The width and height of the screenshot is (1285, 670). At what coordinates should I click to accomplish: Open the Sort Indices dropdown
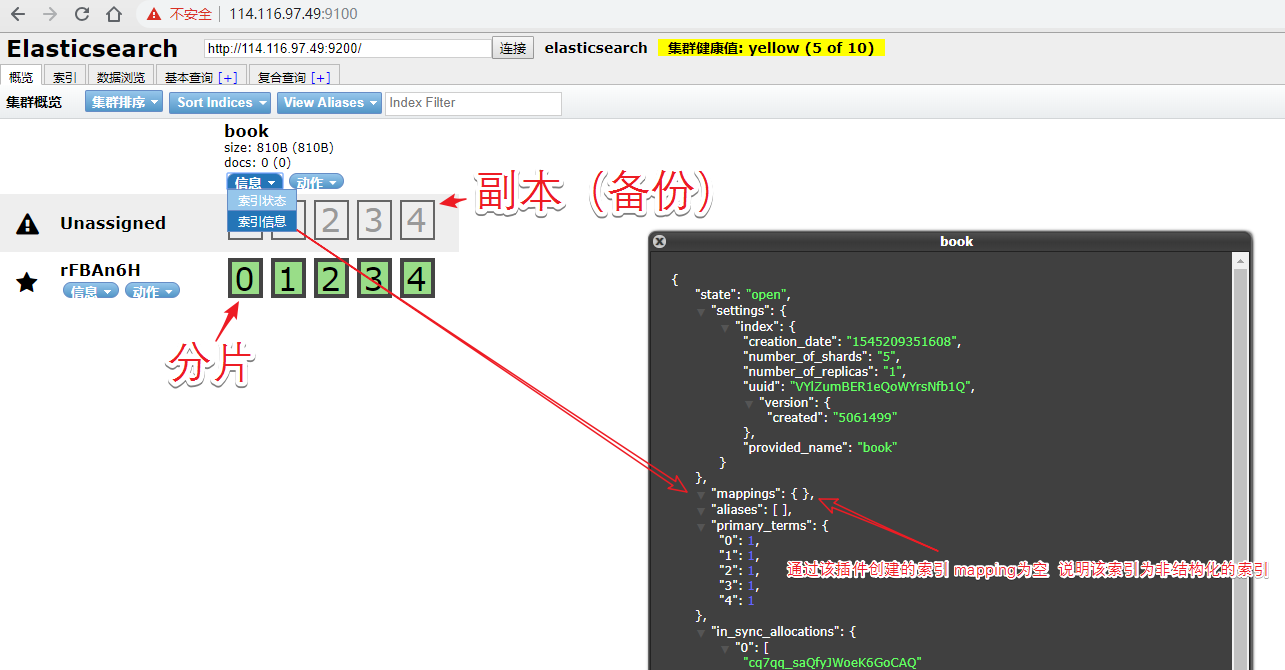(220, 102)
